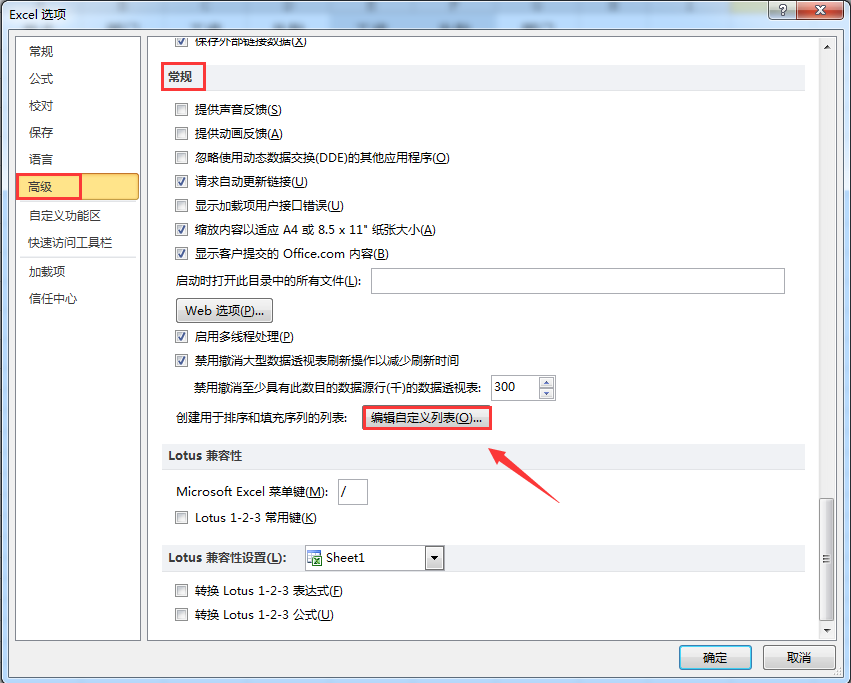Enable 提供声音反馈 checkbox

click(x=181, y=110)
